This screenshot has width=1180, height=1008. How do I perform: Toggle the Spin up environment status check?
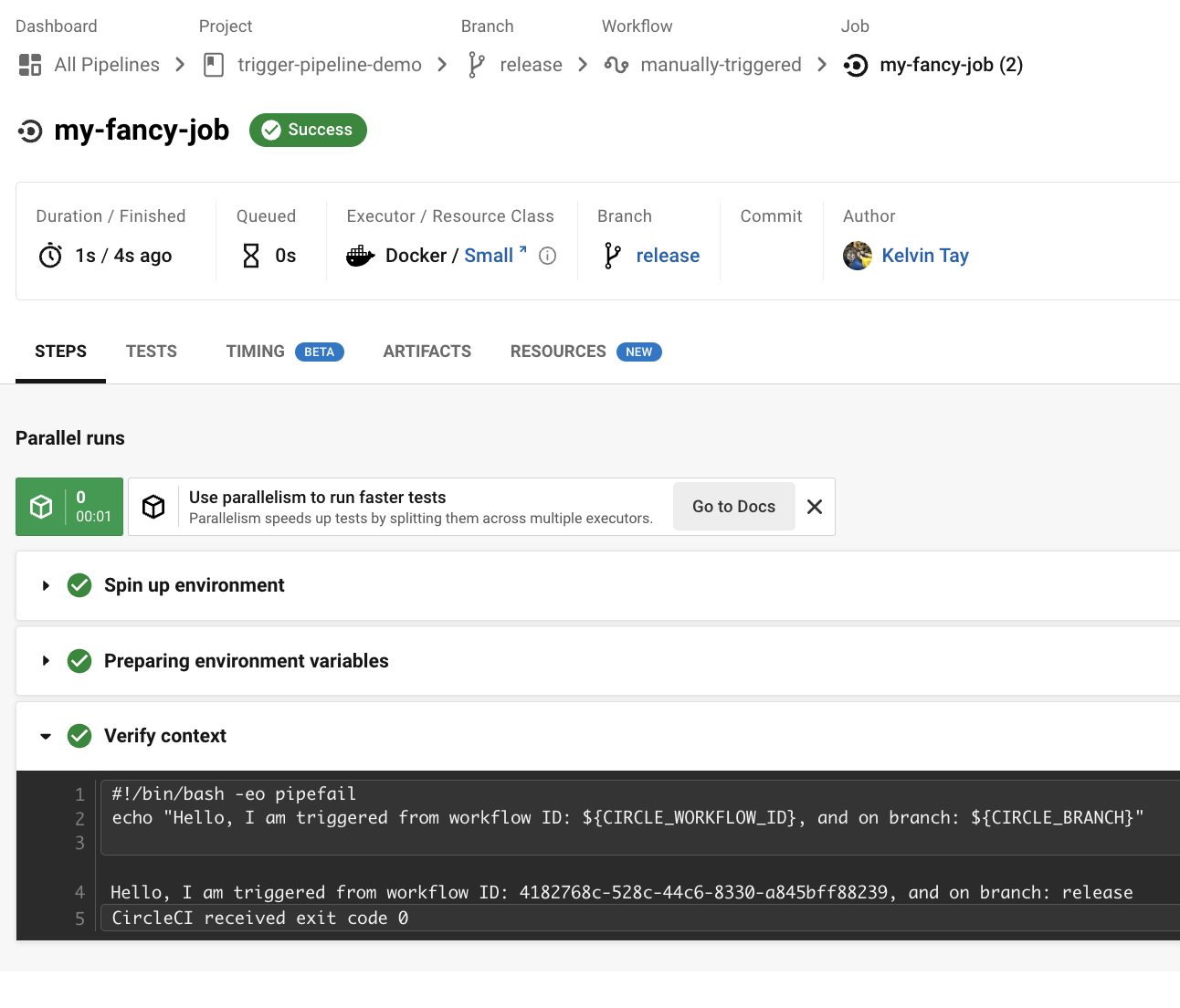79,585
